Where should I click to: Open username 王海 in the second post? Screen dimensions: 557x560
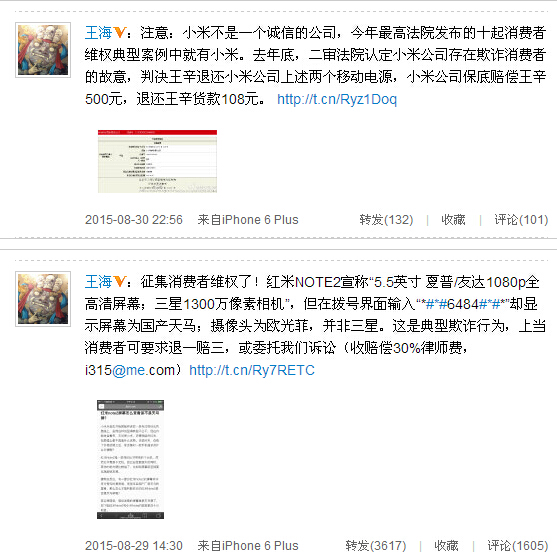click(99, 282)
